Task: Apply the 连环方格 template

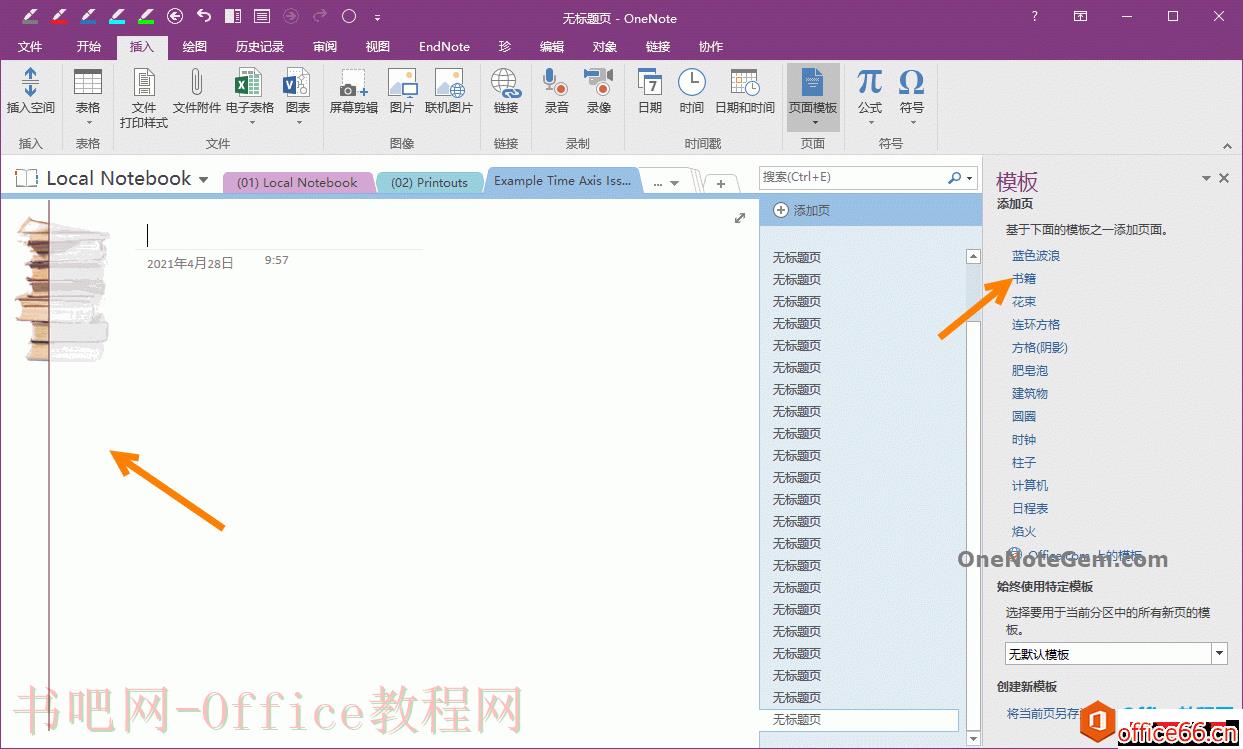Action: click(x=1036, y=325)
